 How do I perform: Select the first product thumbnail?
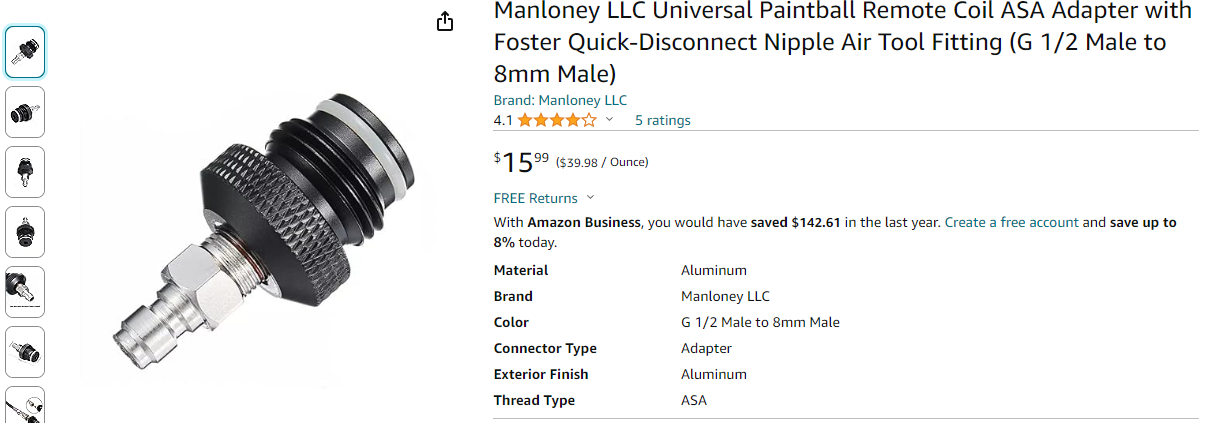[25, 51]
